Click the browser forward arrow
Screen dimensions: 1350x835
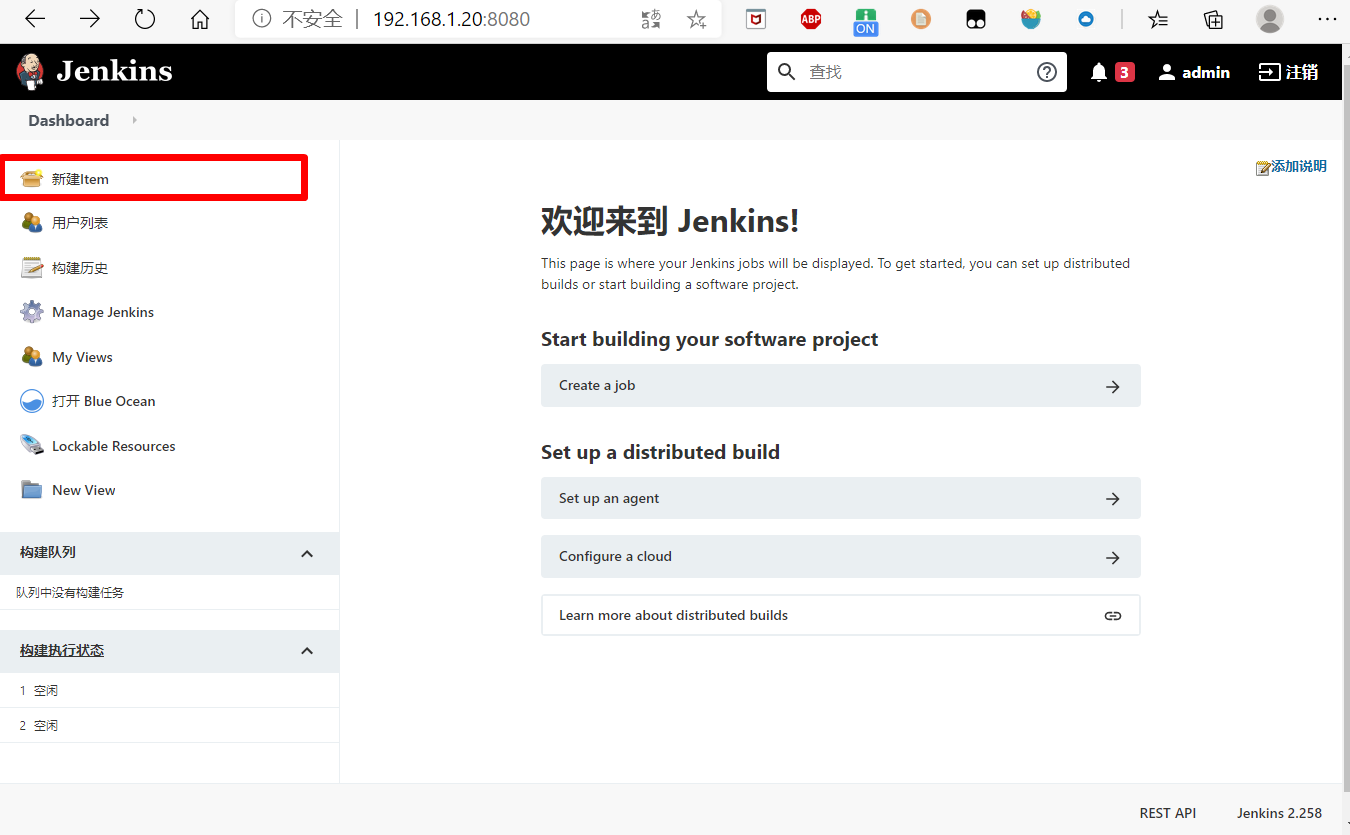pyautogui.click(x=90, y=19)
